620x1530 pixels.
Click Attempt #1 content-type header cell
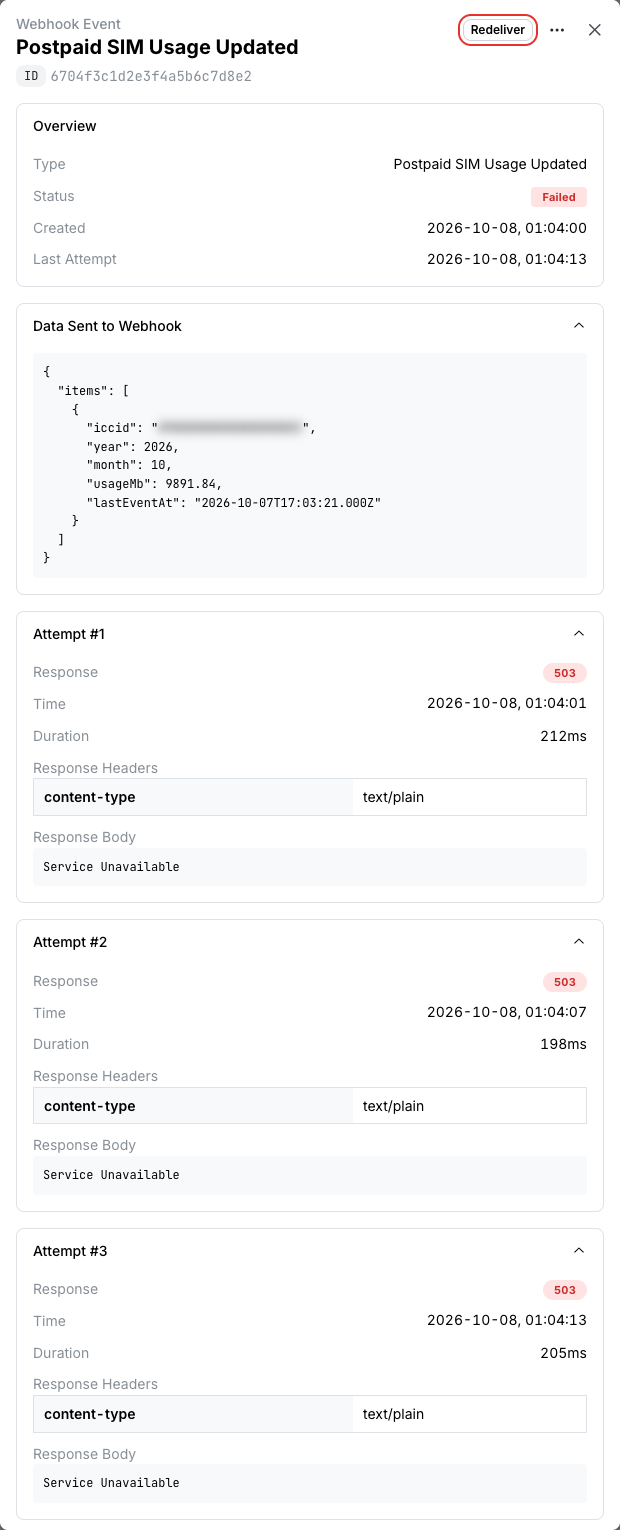click(193, 797)
